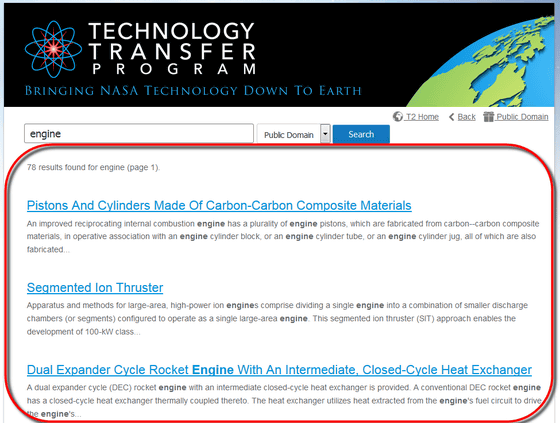The height and width of the screenshot is (423, 560).
Task: Click the dropdown arrow next to Public Domain
Action: pyautogui.click(x=325, y=134)
